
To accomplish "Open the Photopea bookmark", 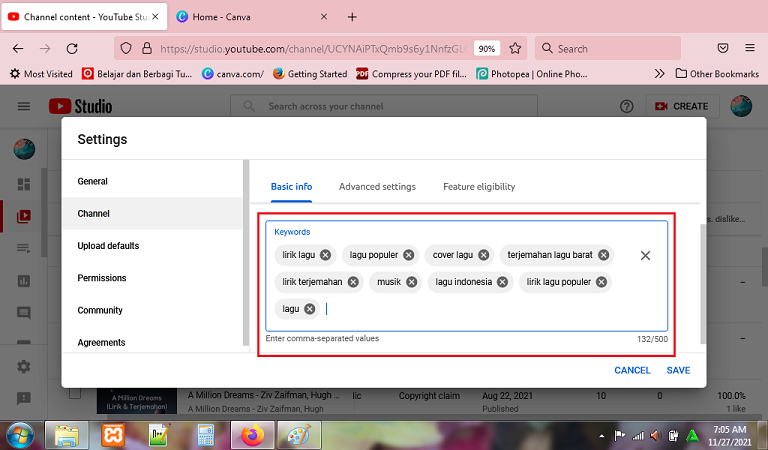I will pos(532,74).
